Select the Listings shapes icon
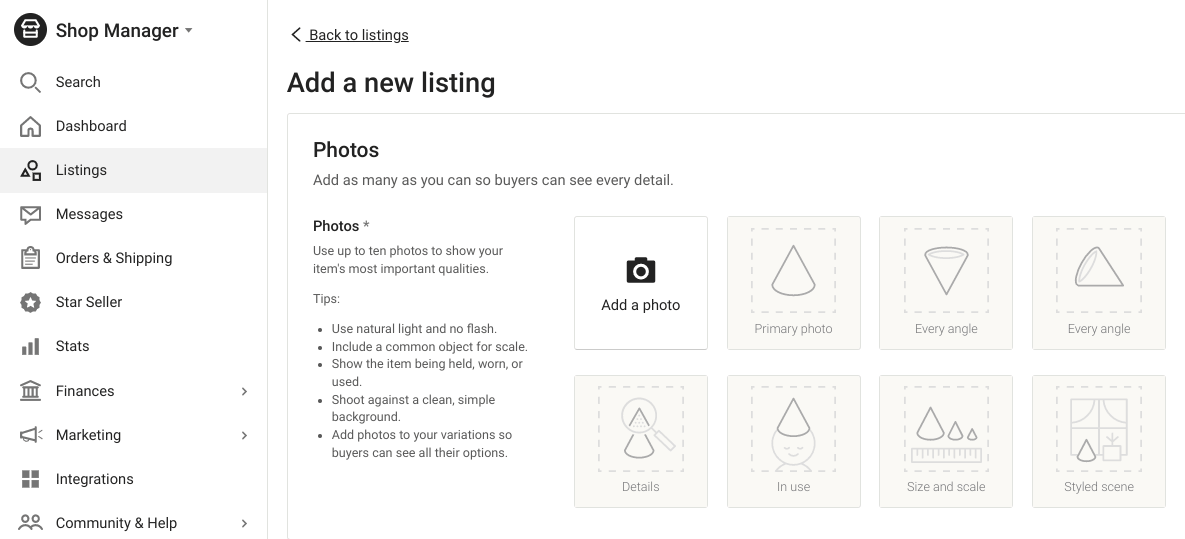 click(x=30, y=170)
